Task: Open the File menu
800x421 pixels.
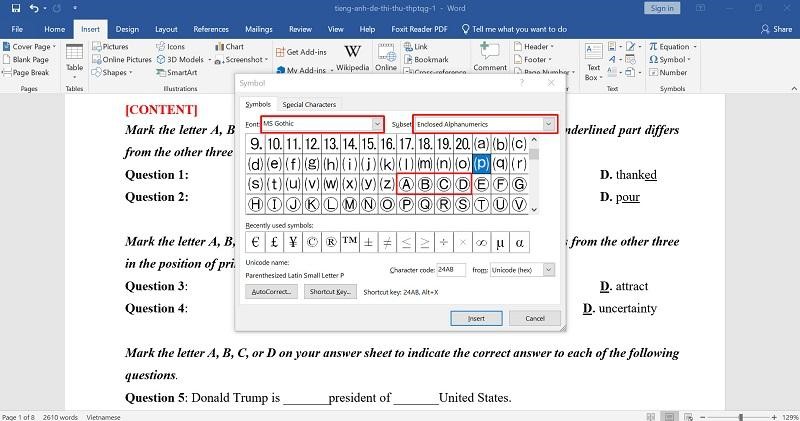Action: [x=17, y=29]
